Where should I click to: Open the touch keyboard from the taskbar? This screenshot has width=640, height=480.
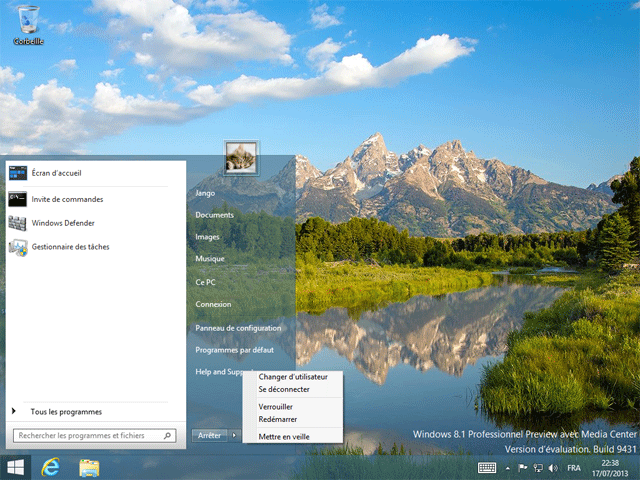pyautogui.click(x=487, y=467)
